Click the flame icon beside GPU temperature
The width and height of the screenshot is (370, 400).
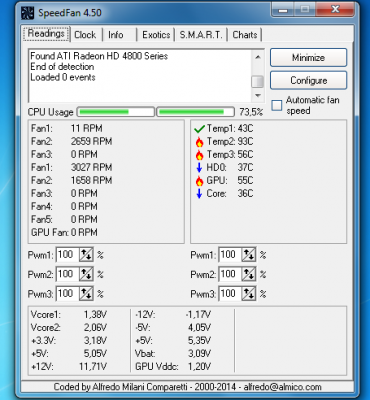coord(199,181)
